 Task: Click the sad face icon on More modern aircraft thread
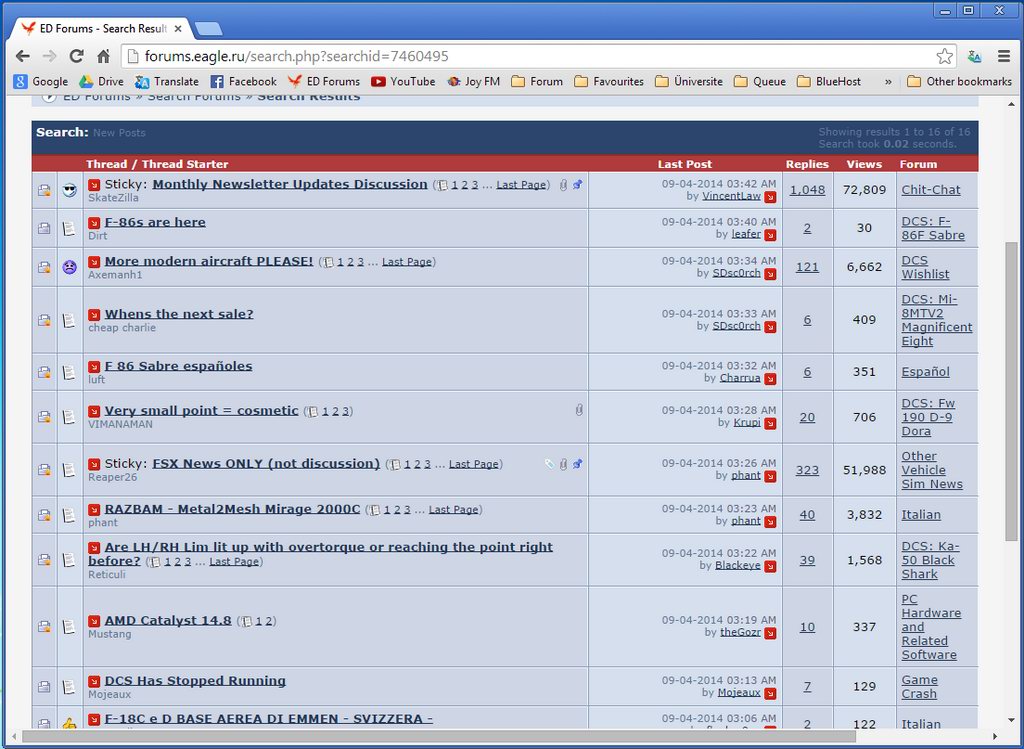70,267
